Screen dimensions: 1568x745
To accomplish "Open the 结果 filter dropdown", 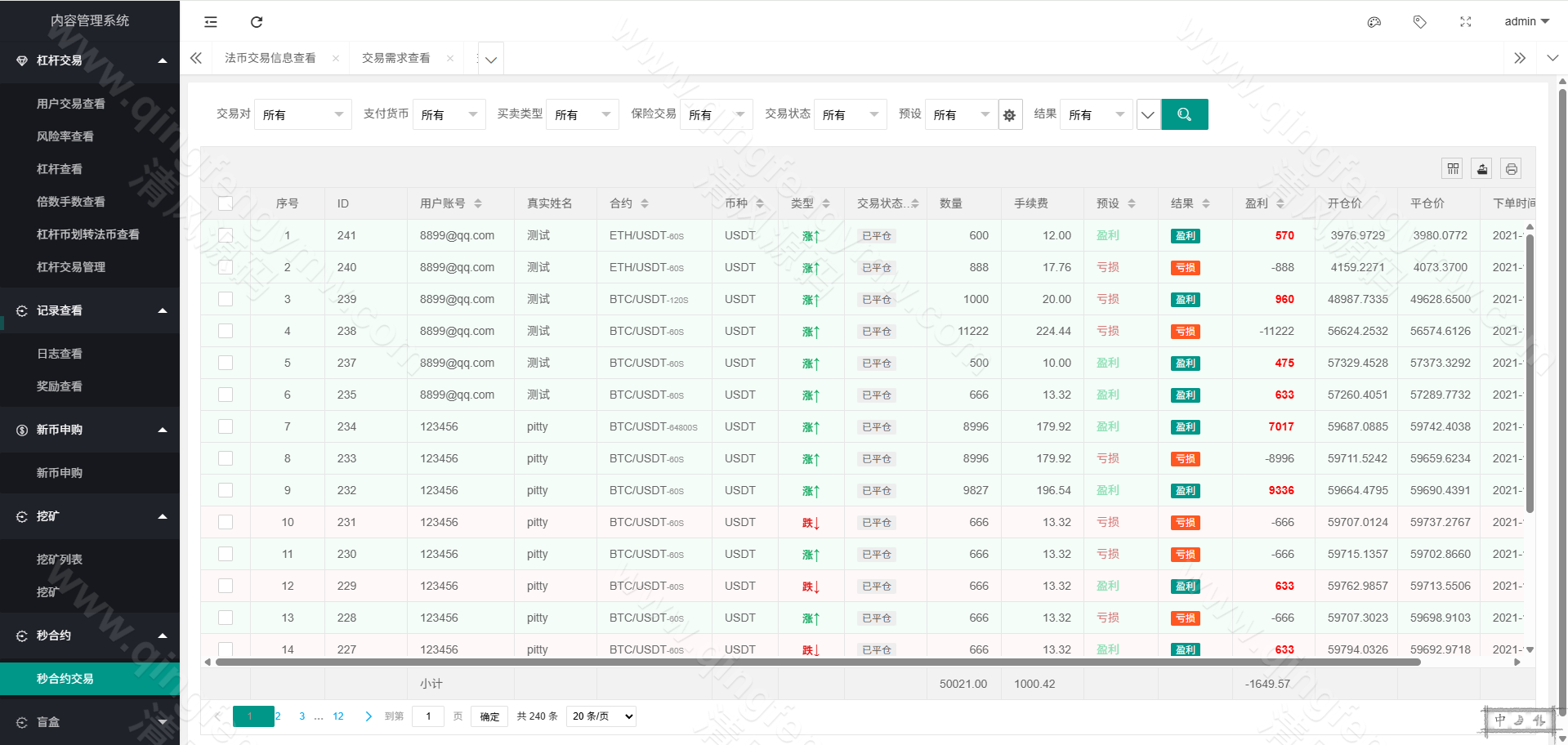I will (x=1097, y=115).
